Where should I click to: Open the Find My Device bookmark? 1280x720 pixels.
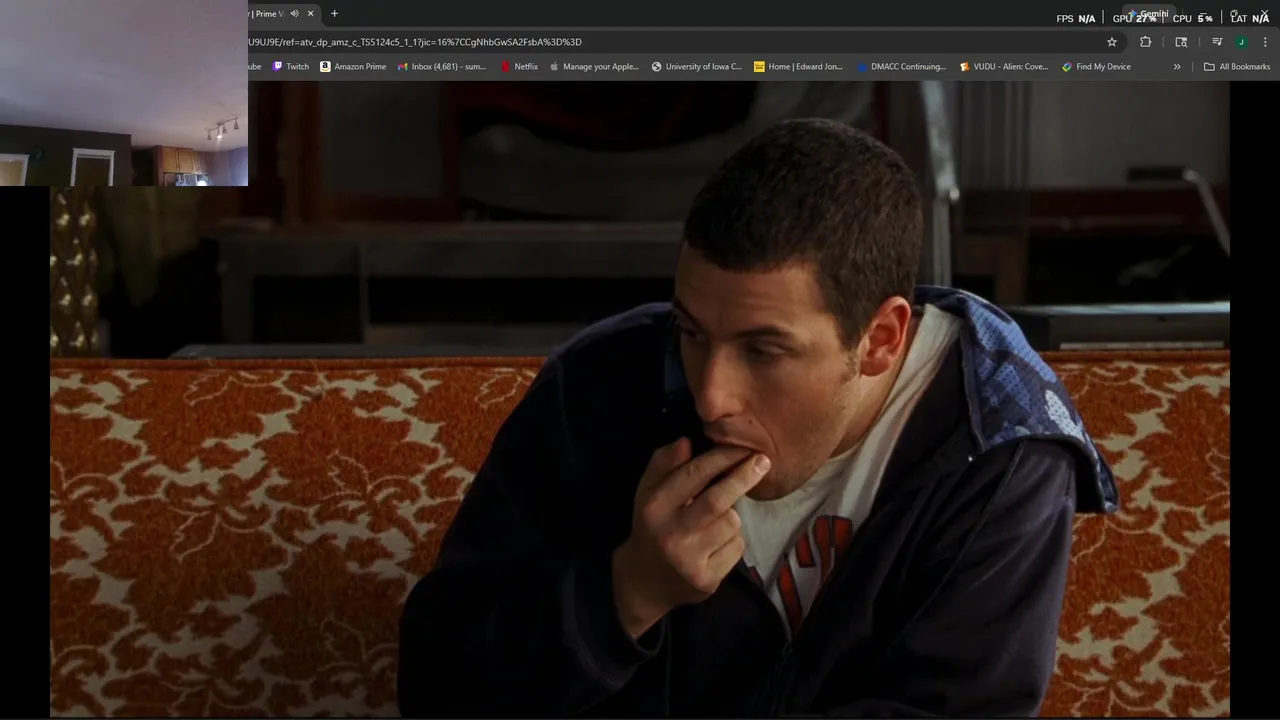pos(1097,67)
